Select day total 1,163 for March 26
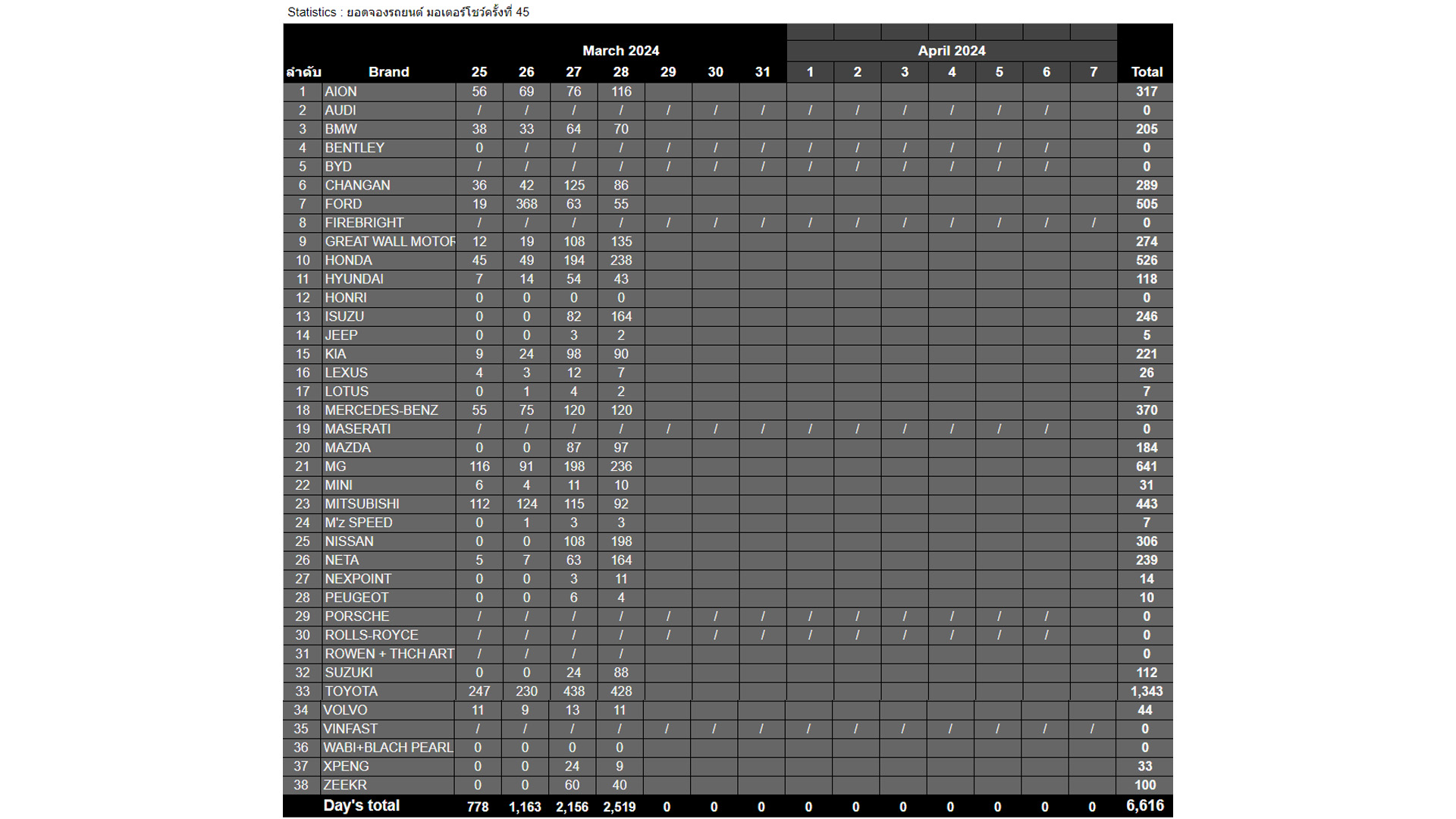This screenshot has width=1456, height=819. [x=525, y=807]
